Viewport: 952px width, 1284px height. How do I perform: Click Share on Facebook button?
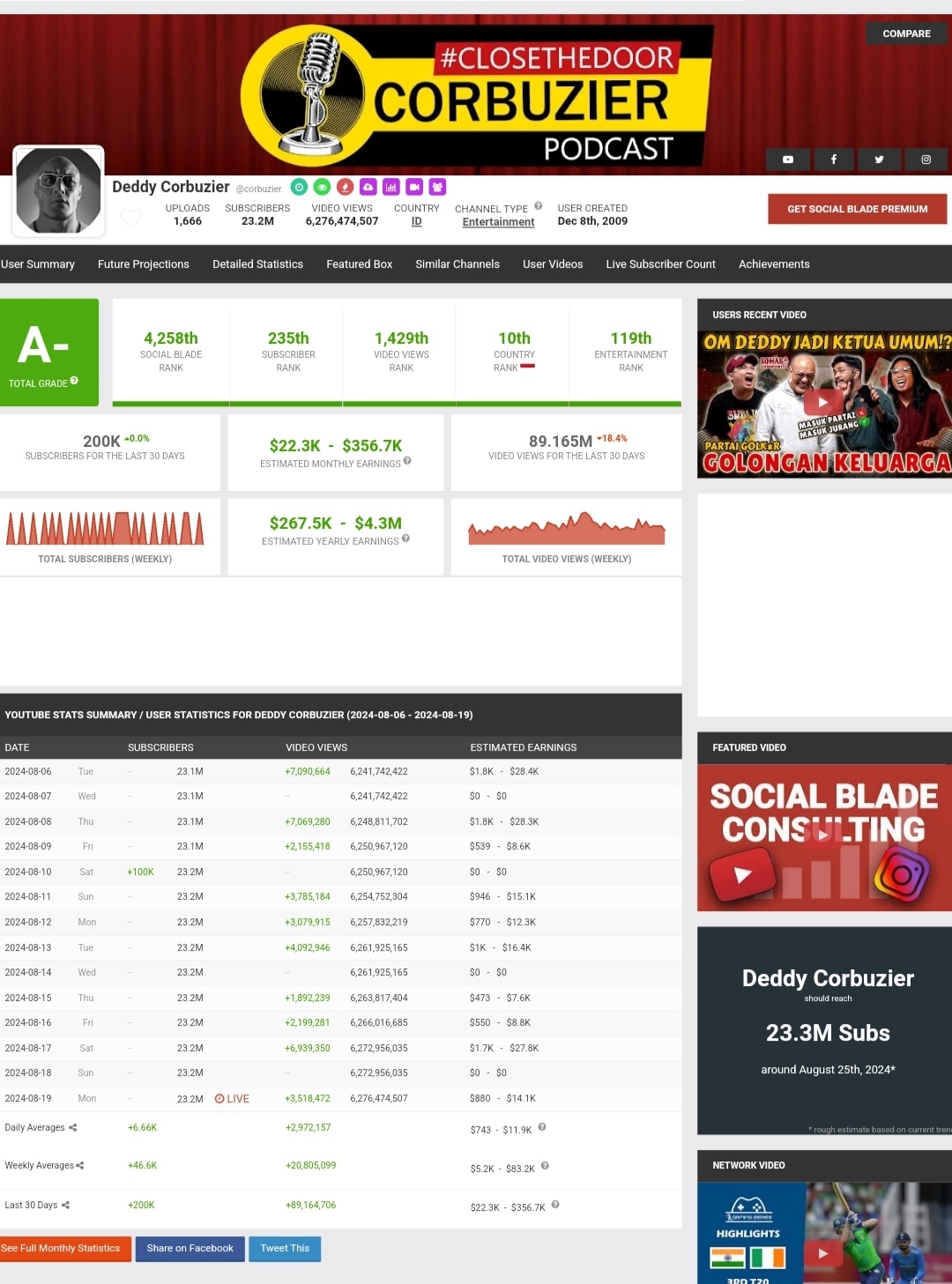coord(190,1249)
